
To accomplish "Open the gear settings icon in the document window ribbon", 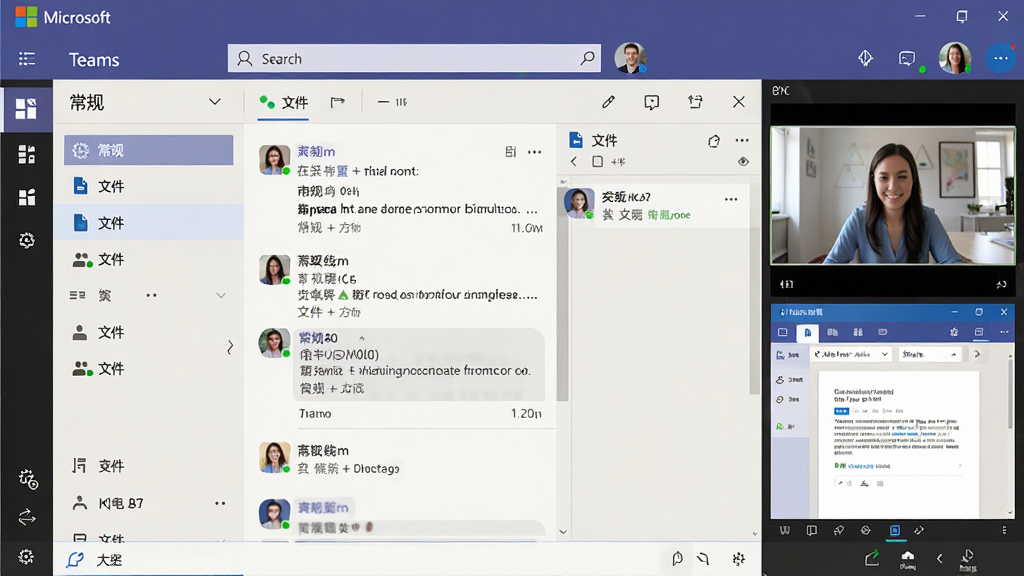I will [954, 332].
